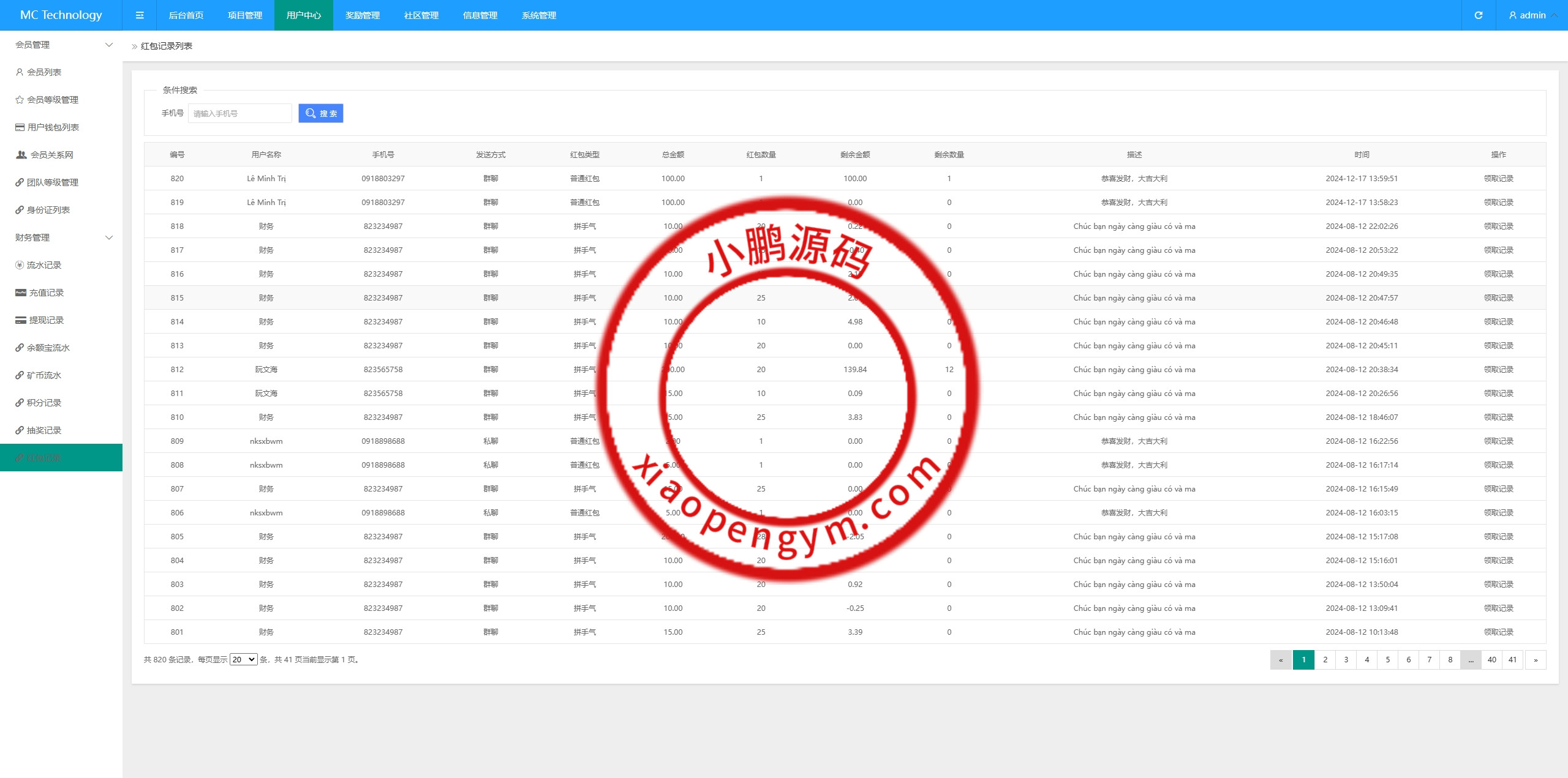Click the sidebar collapse hamburger icon
The width and height of the screenshot is (1568, 778).
(140, 15)
